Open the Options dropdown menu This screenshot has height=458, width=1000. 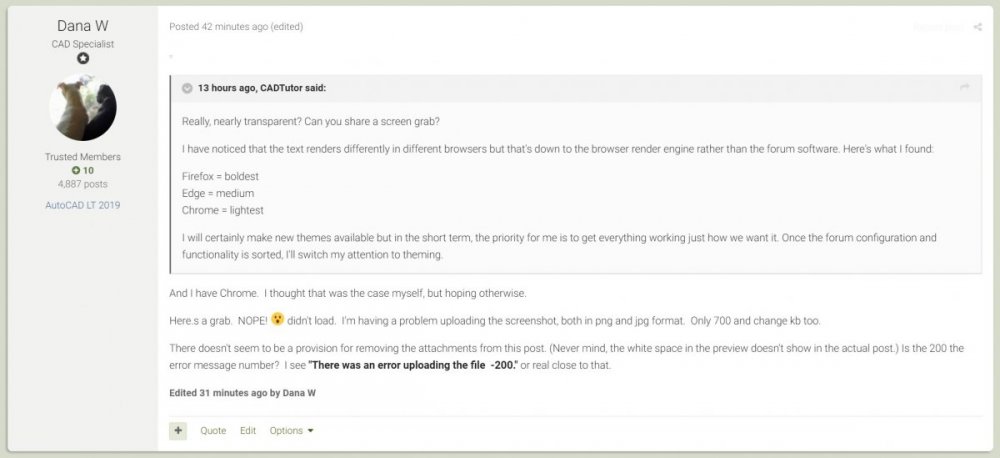(291, 431)
